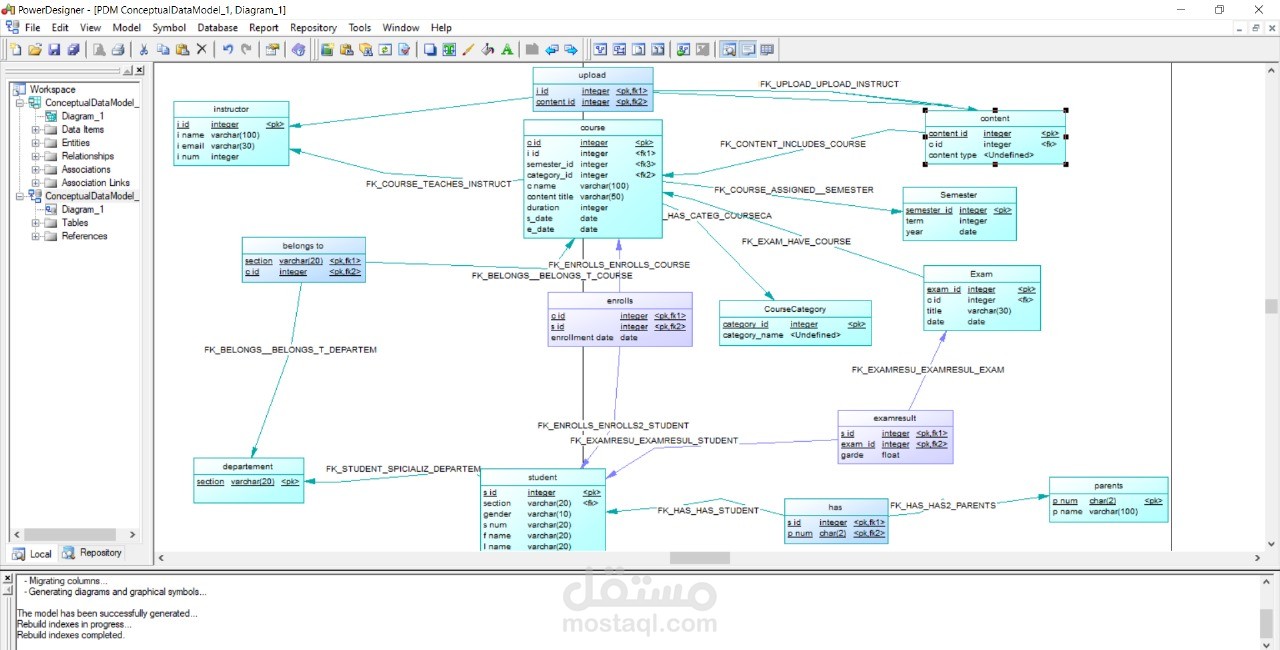Expand the Relationships folder

coord(36,156)
